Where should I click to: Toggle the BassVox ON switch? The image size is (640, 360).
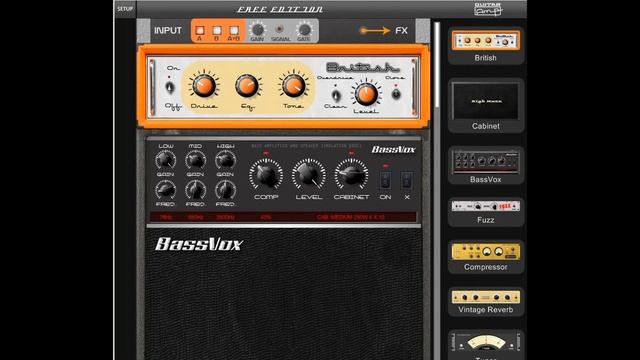(385, 180)
